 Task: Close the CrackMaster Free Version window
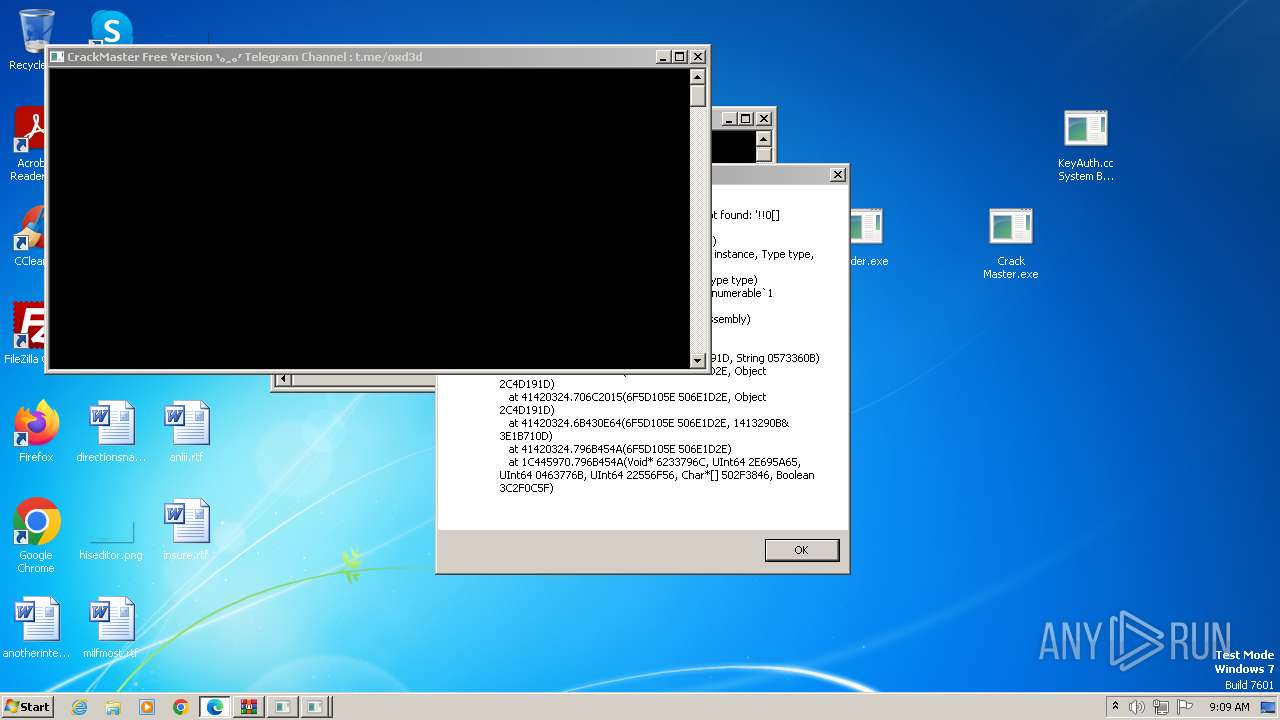(698, 57)
